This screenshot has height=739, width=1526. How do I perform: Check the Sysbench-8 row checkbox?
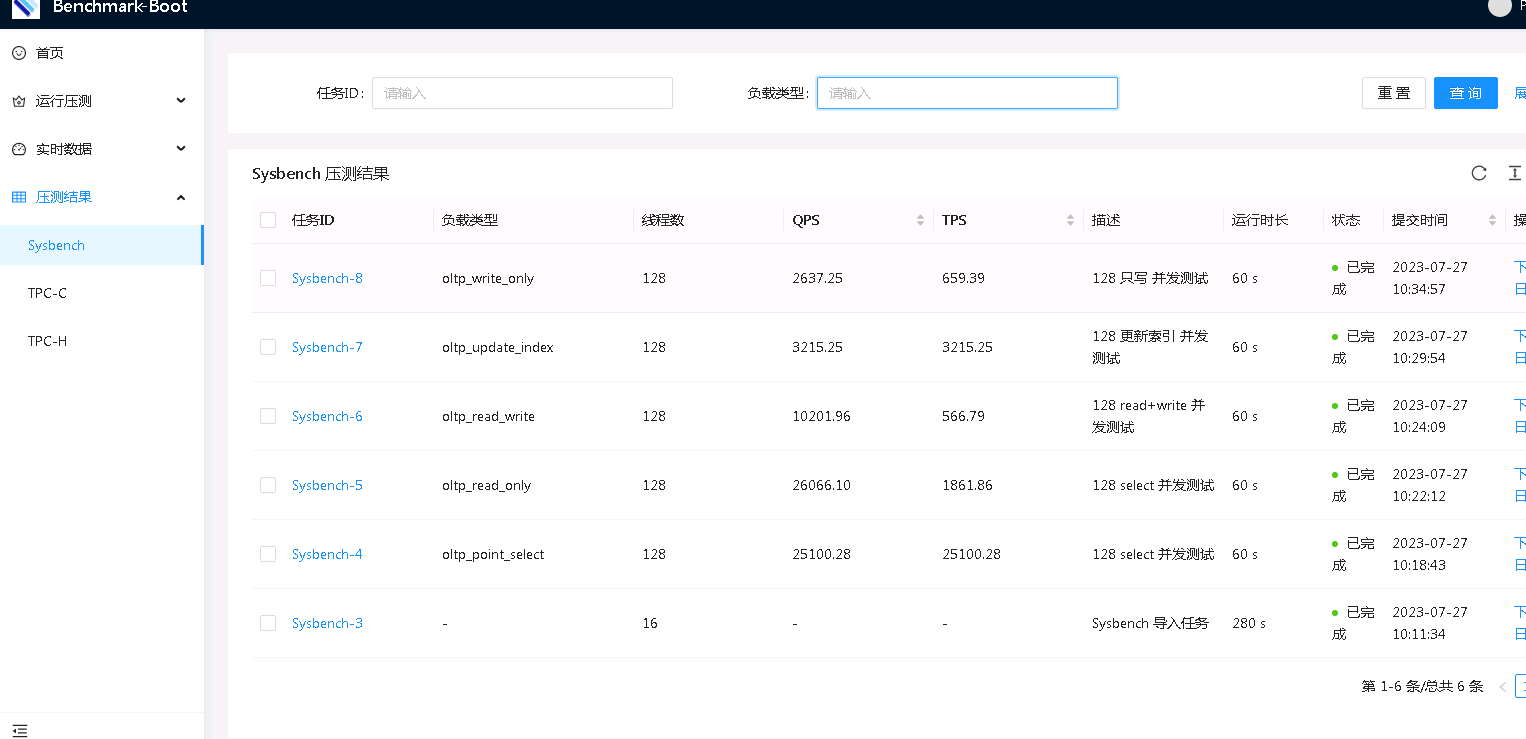(268, 278)
